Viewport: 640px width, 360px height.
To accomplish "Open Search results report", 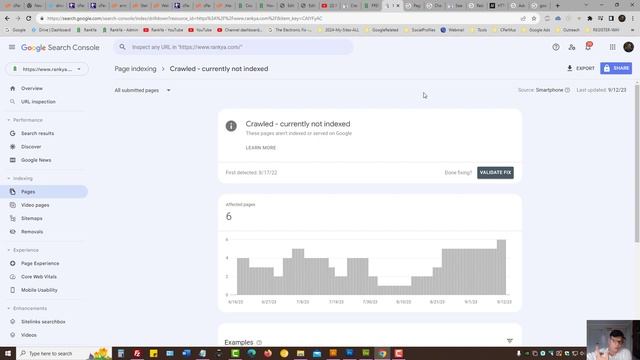I will (37, 133).
